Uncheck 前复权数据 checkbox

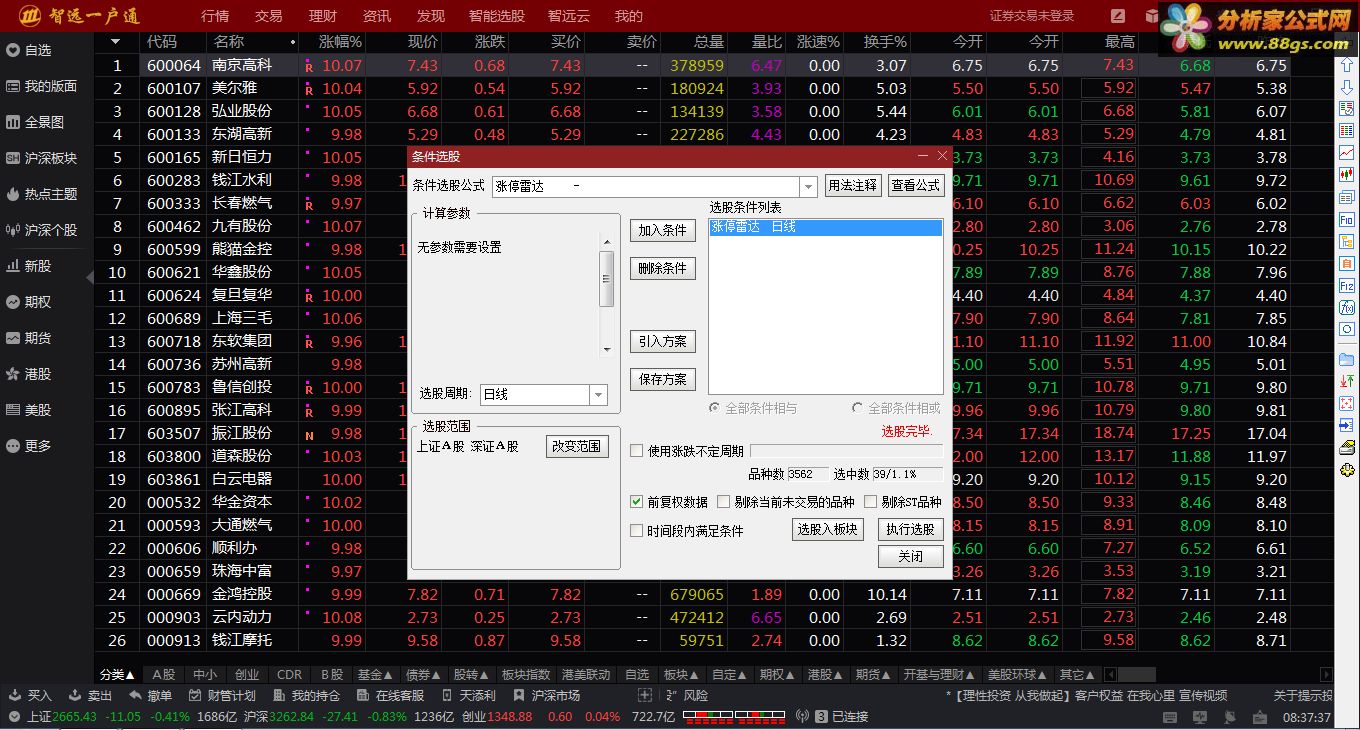tap(636, 502)
